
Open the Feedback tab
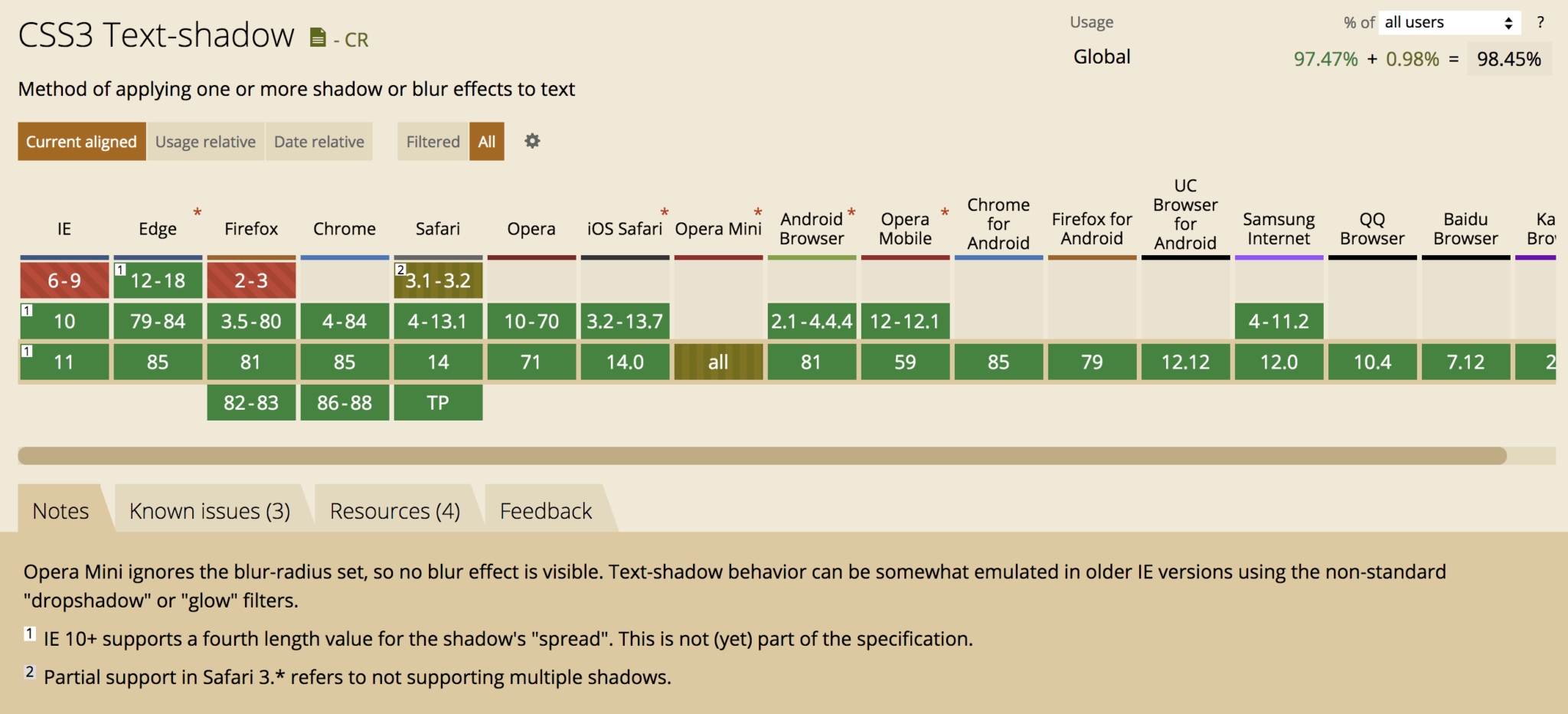point(546,509)
